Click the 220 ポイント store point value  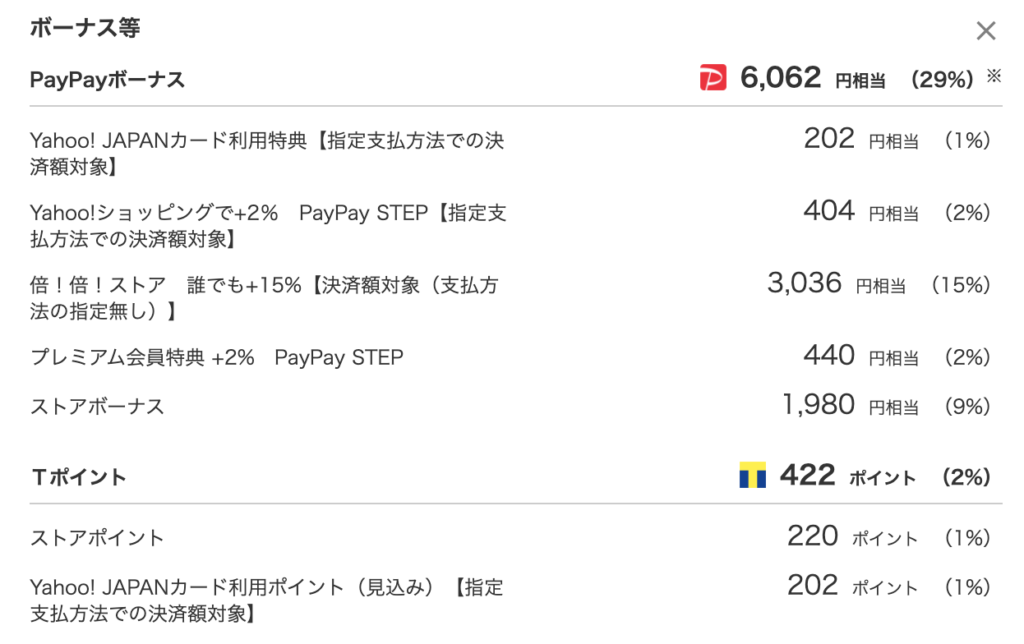click(x=852, y=536)
